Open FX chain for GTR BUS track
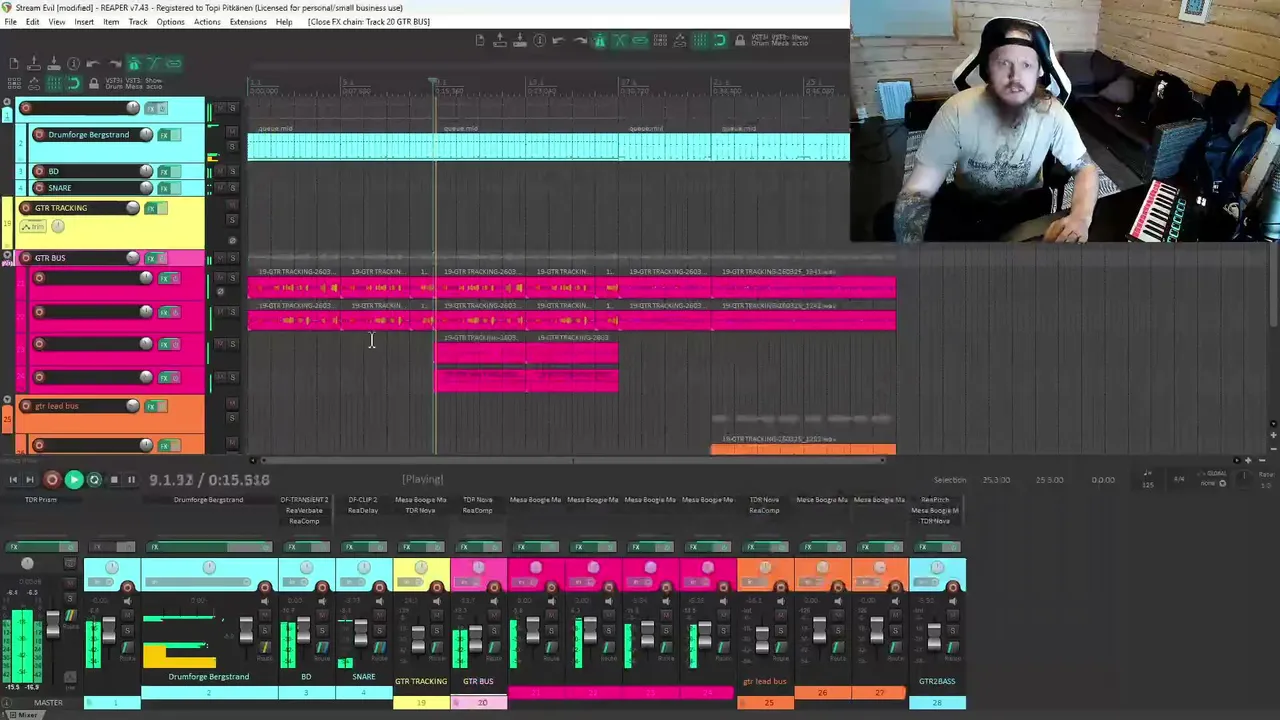The height and width of the screenshot is (720, 1280). 151,259
